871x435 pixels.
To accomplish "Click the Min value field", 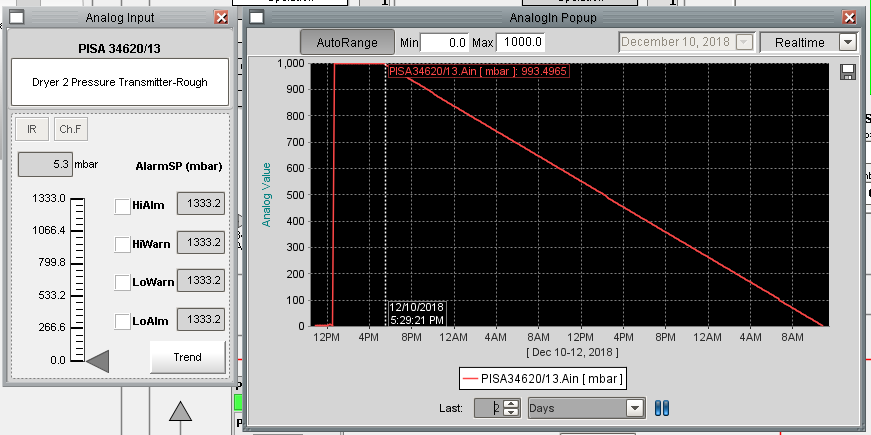I will (x=444, y=42).
